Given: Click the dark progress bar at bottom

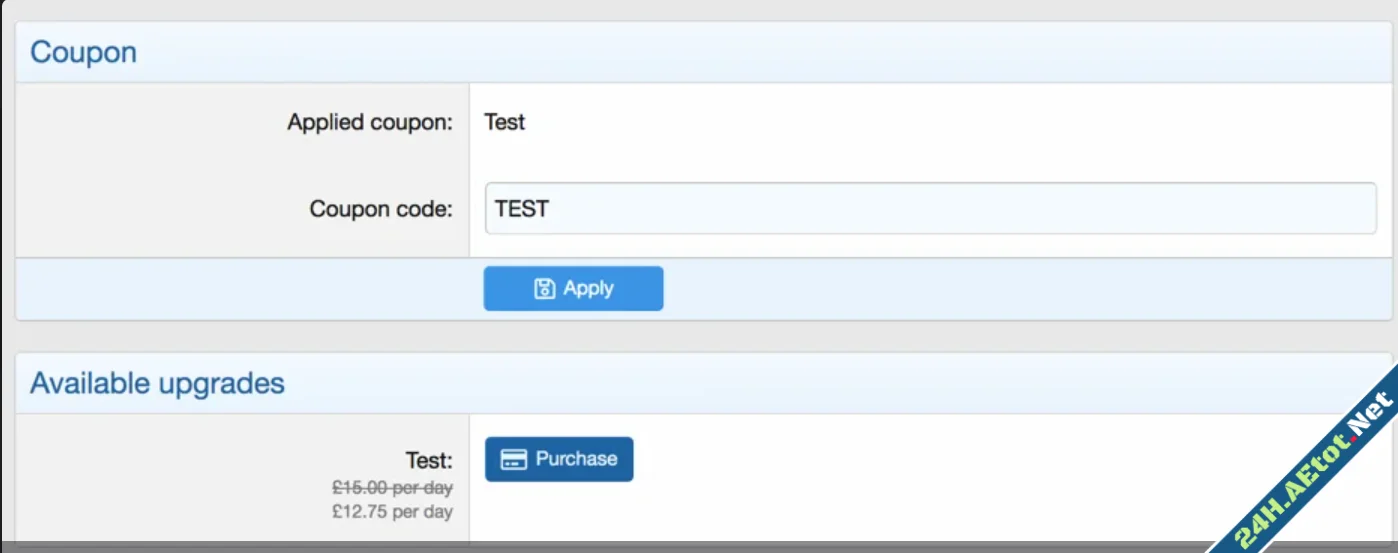Looking at the screenshot, I should coord(600,547).
